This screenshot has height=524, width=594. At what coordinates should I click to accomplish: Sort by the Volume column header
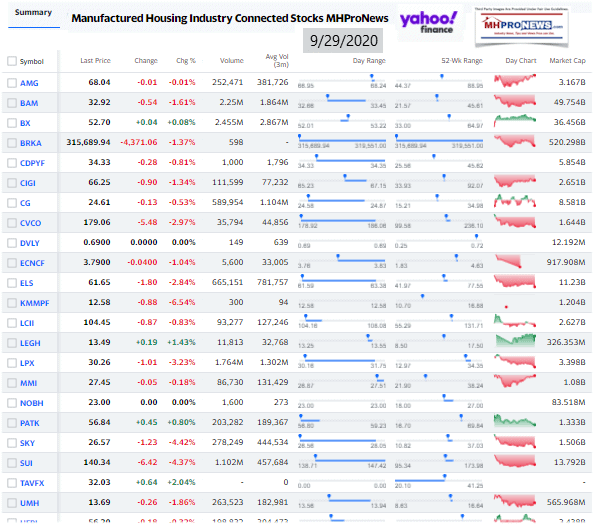tap(231, 61)
